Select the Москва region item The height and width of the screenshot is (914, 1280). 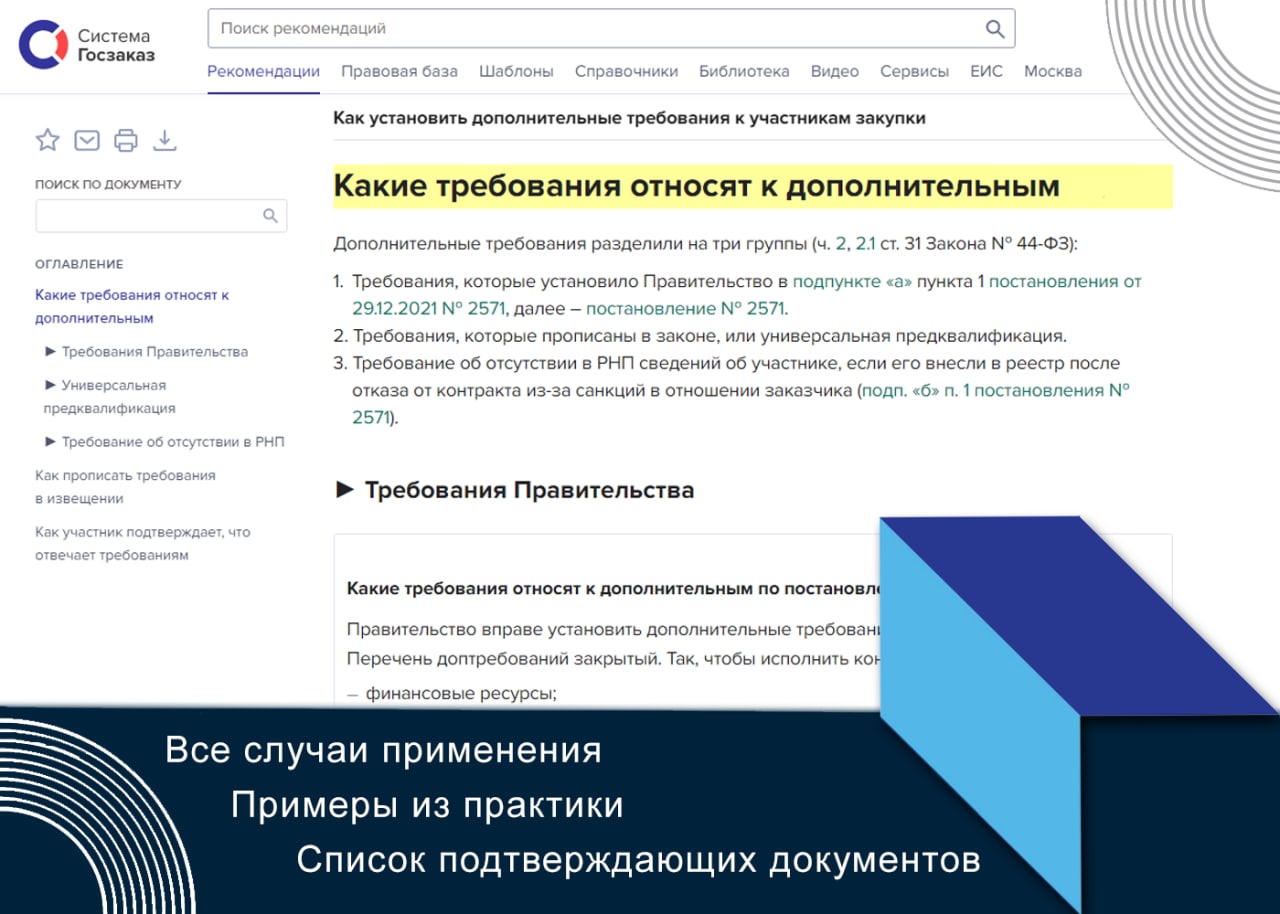[x=1053, y=71]
